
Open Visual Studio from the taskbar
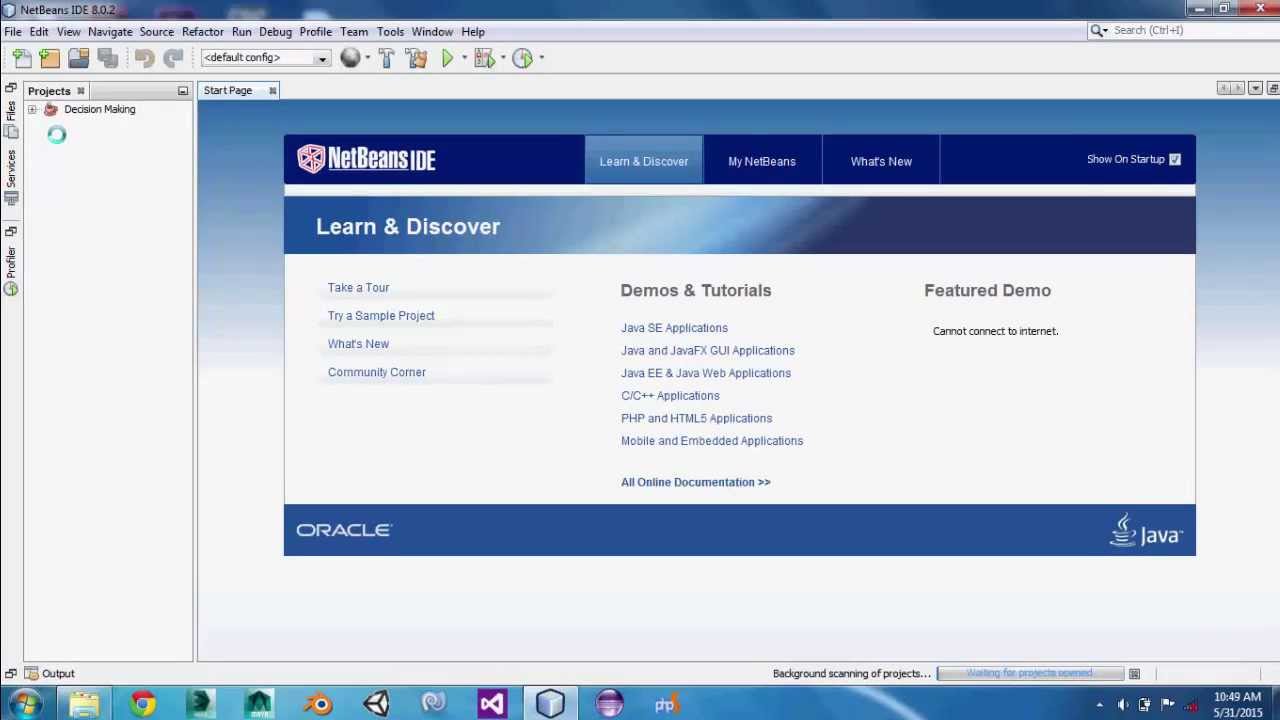[492, 704]
